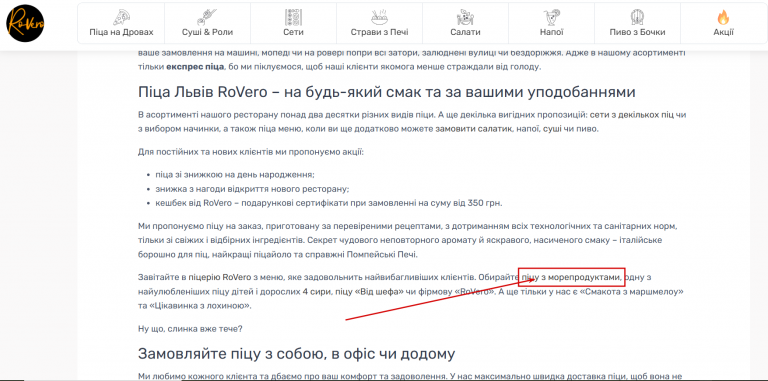Open the Суші & Роли category

pyautogui.click(x=208, y=24)
